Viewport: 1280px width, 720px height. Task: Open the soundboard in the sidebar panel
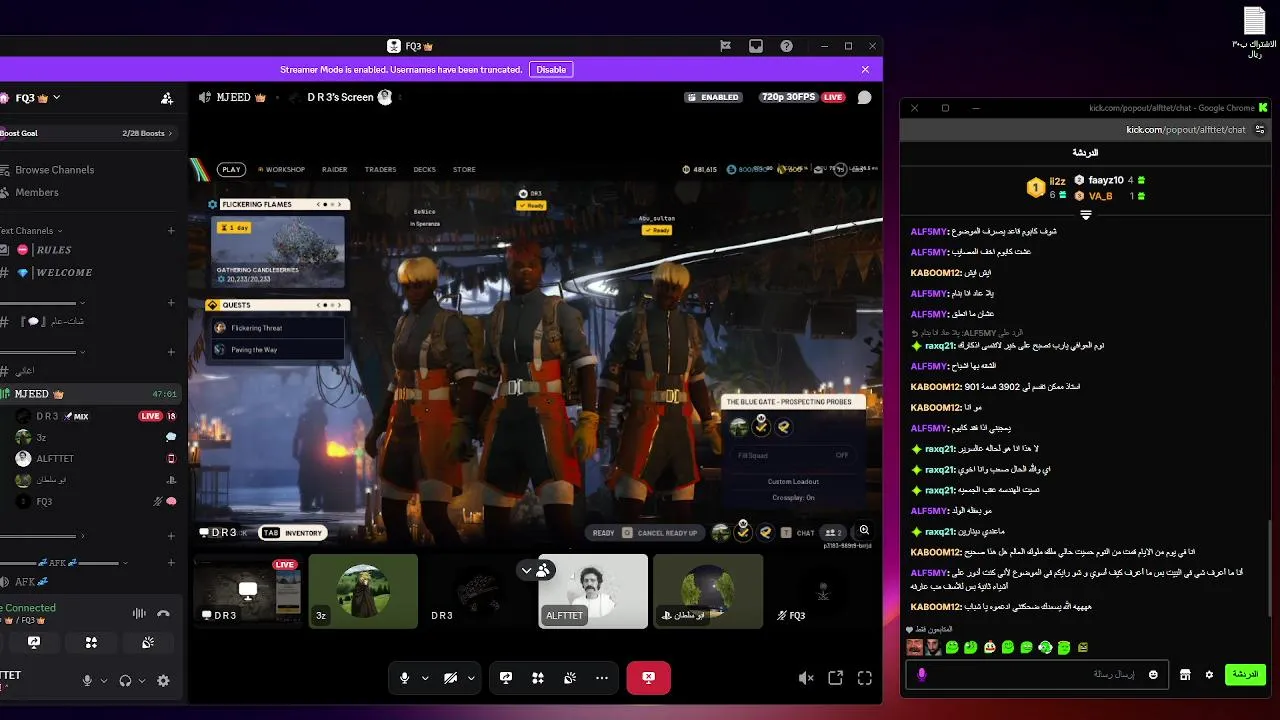pyautogui.click(x=148, y=643)
